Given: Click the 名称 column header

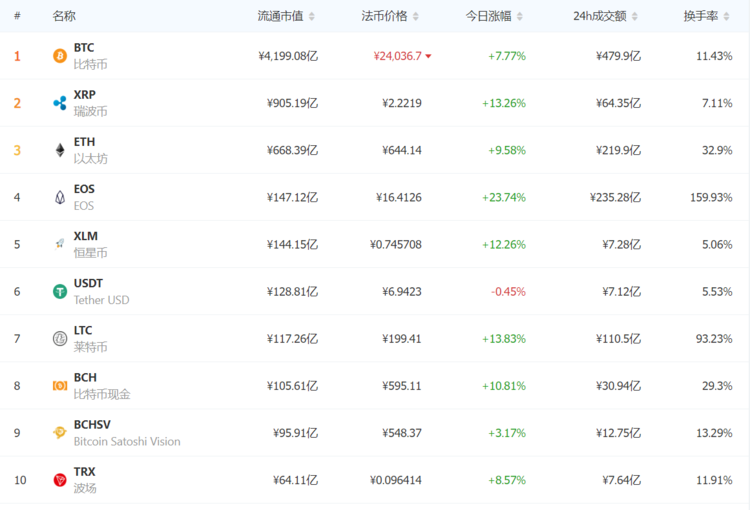Looking at the screenshot, I should click(64, 16).
